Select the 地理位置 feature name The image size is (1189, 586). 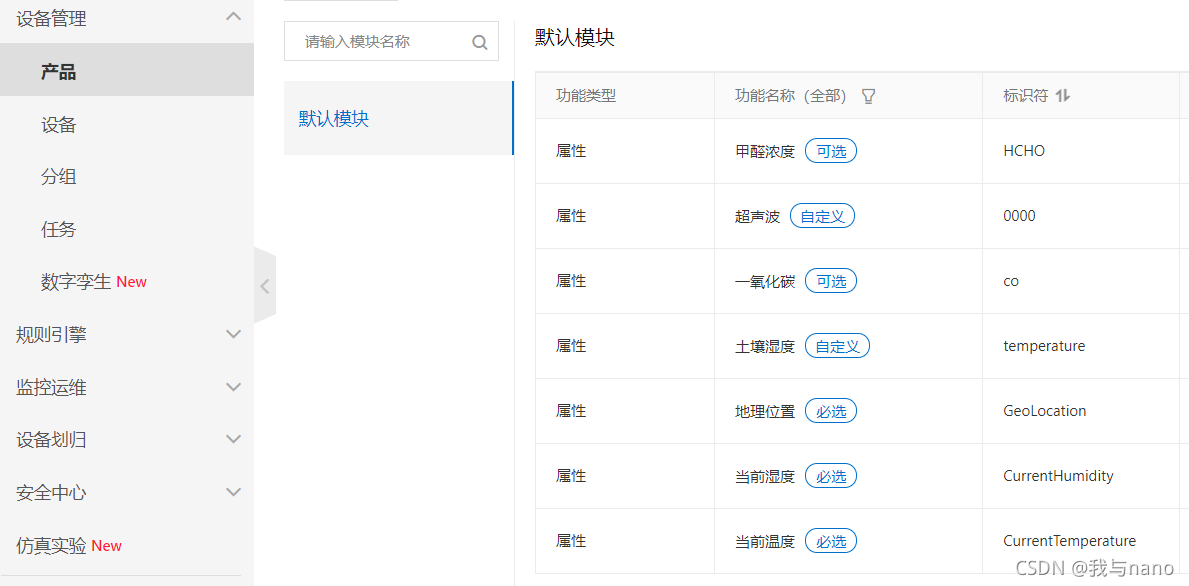pyautogui.click(x=764, y=412)
